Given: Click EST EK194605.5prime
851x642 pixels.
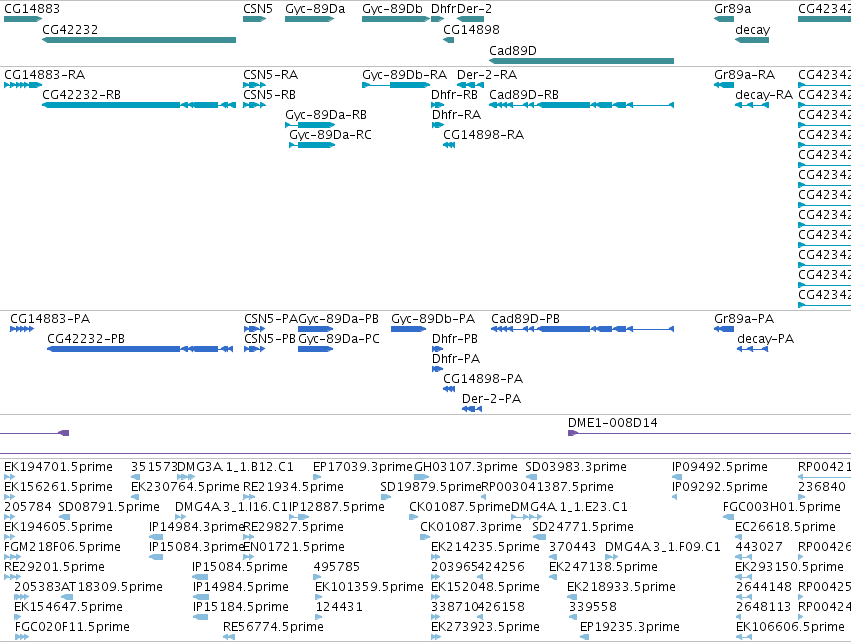Looking at the screenshot, I should (x=58, y=527).
